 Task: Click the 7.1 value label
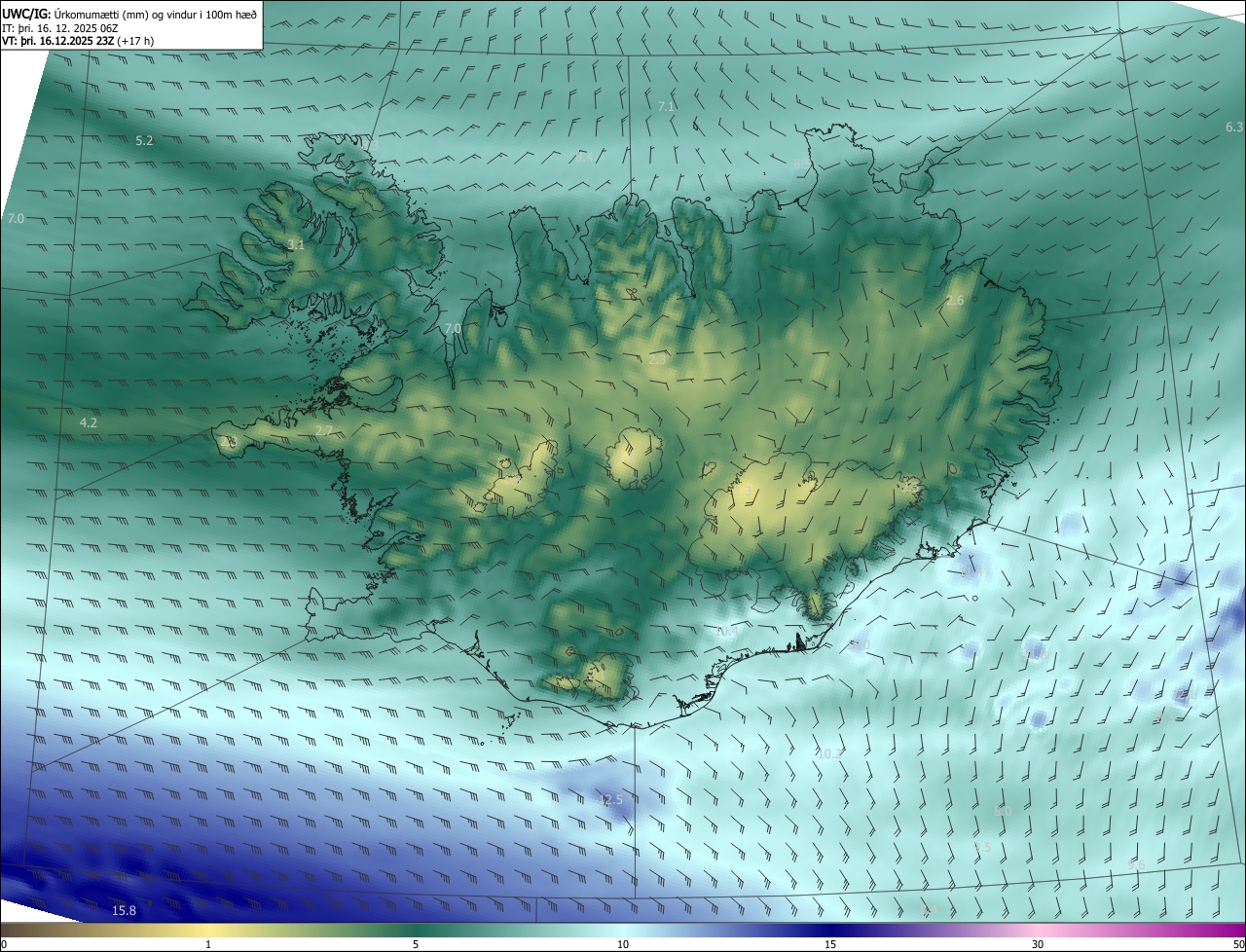pyautogui.click(x=666, y=106)
